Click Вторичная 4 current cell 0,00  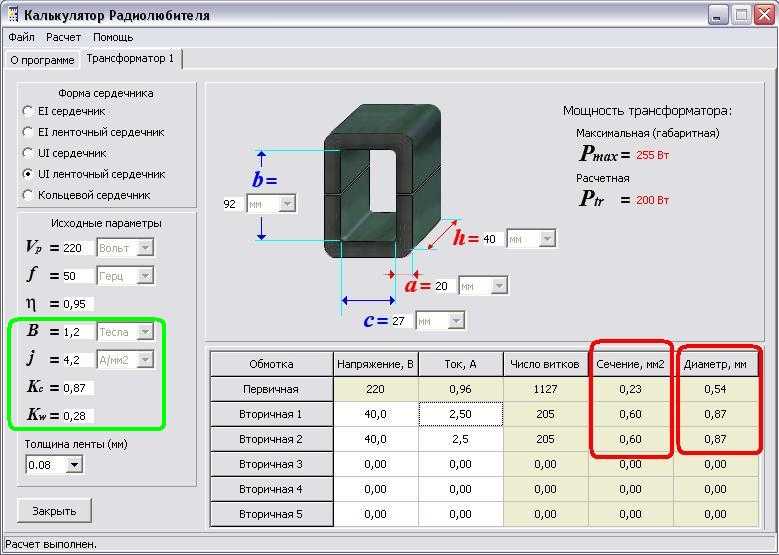click(x=461, y=489)
